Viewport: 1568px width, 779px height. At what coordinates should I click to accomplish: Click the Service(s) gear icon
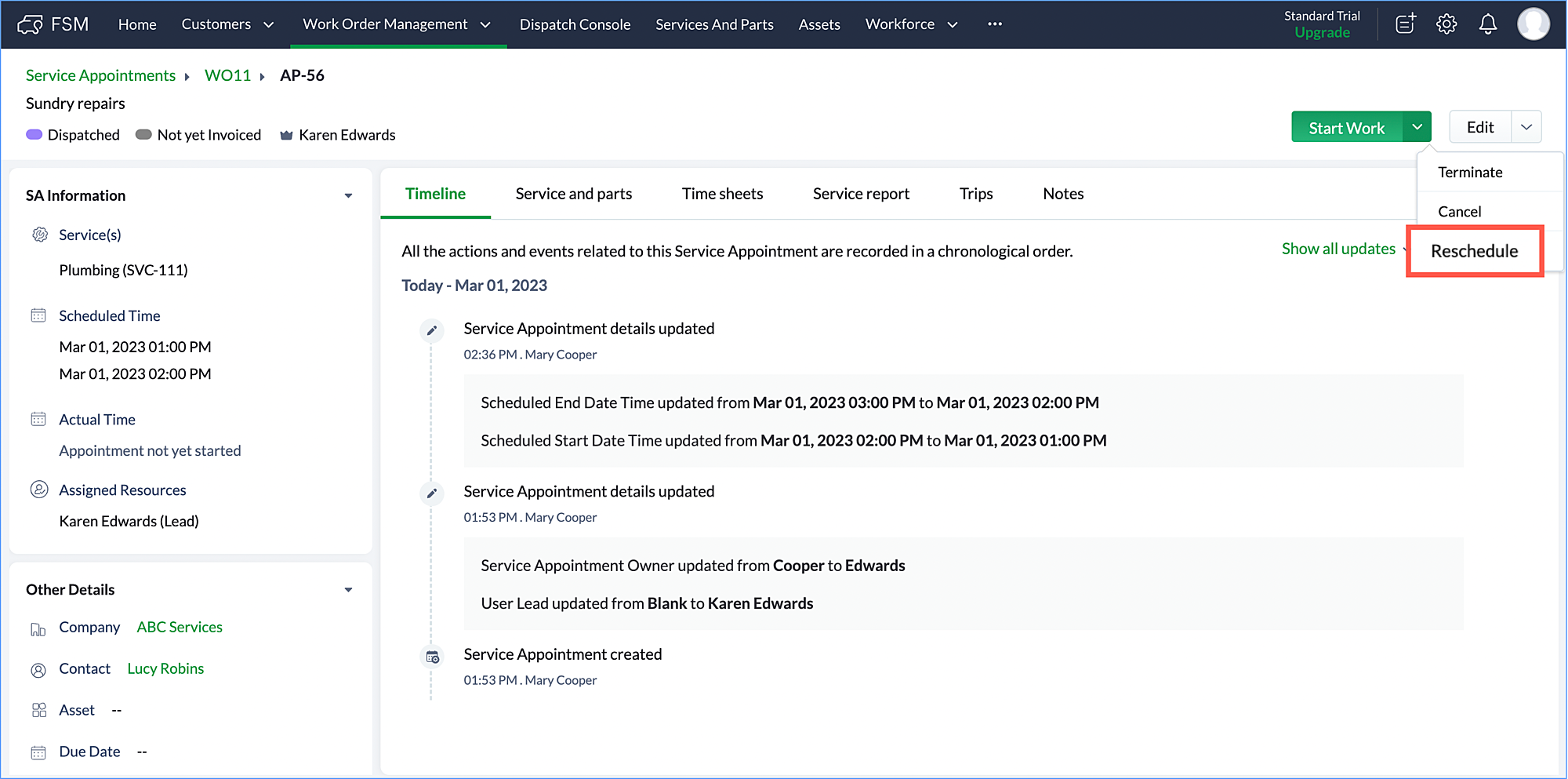[39, 235]
